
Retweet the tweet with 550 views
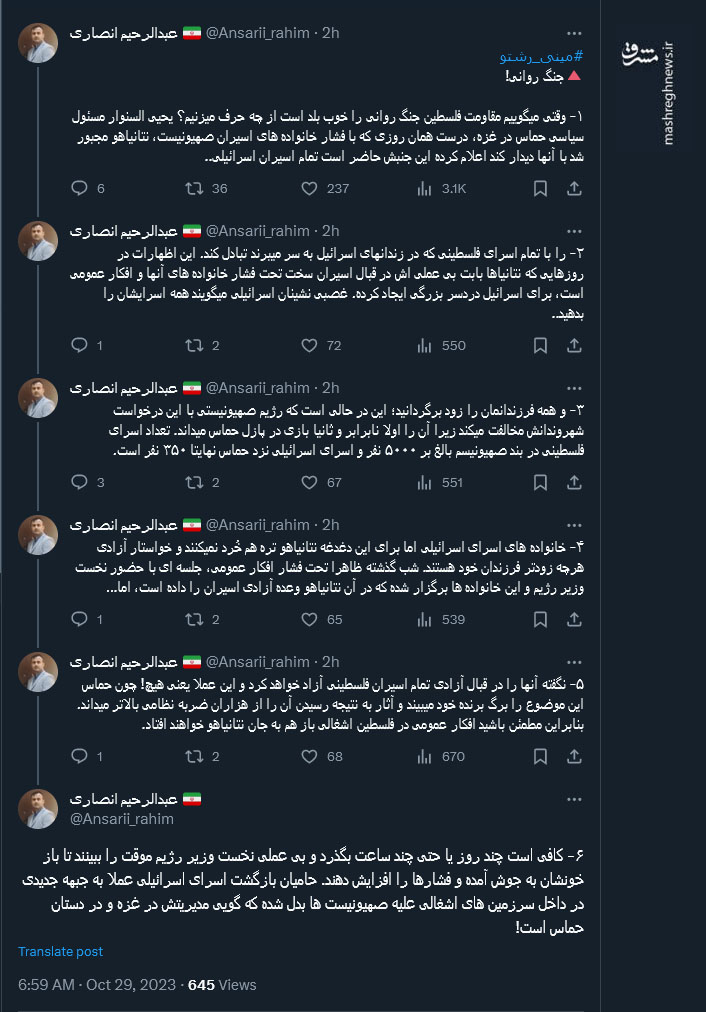[196, 345]
